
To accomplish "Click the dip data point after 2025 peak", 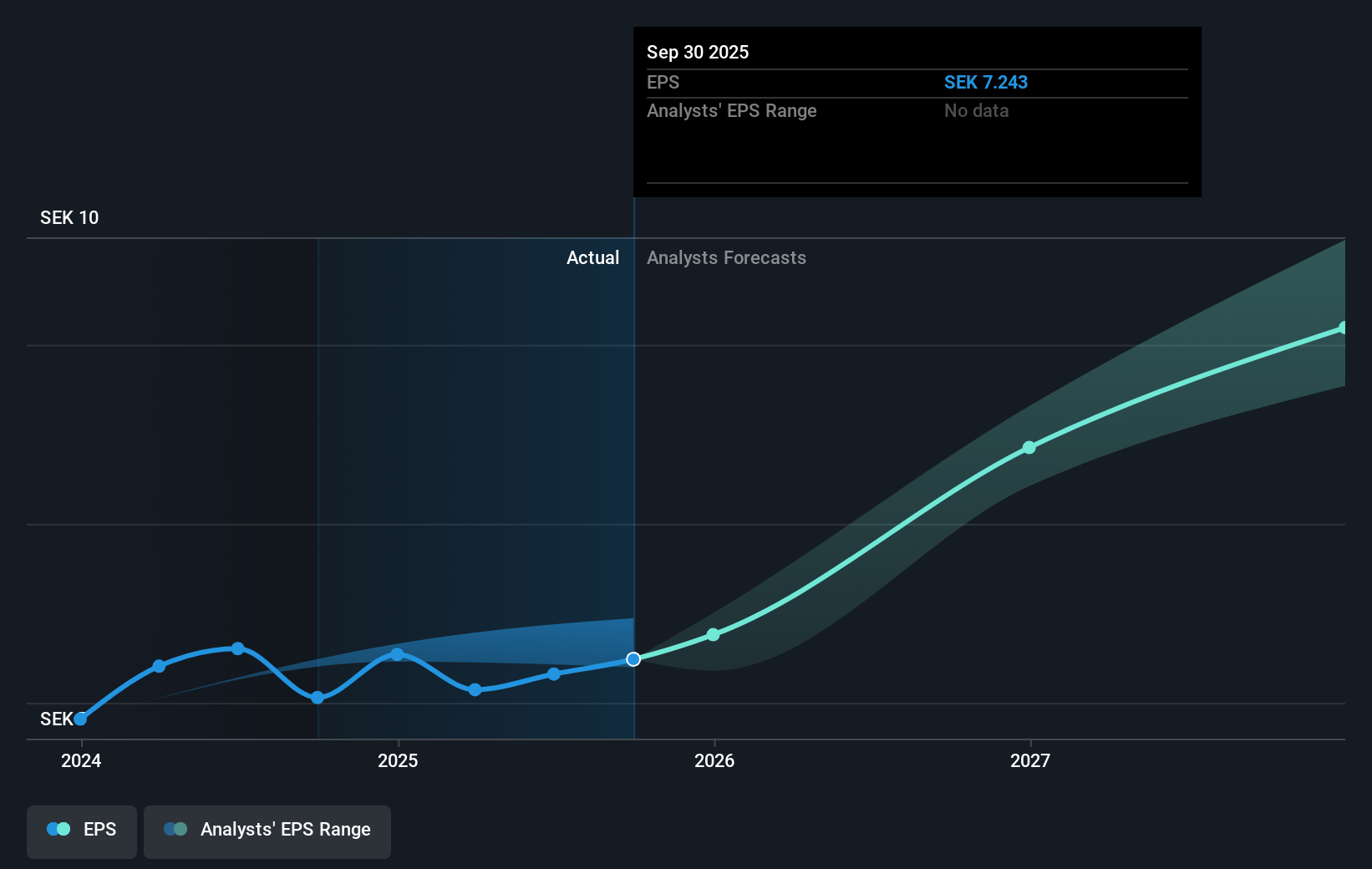I will click(x=475, y=690).
